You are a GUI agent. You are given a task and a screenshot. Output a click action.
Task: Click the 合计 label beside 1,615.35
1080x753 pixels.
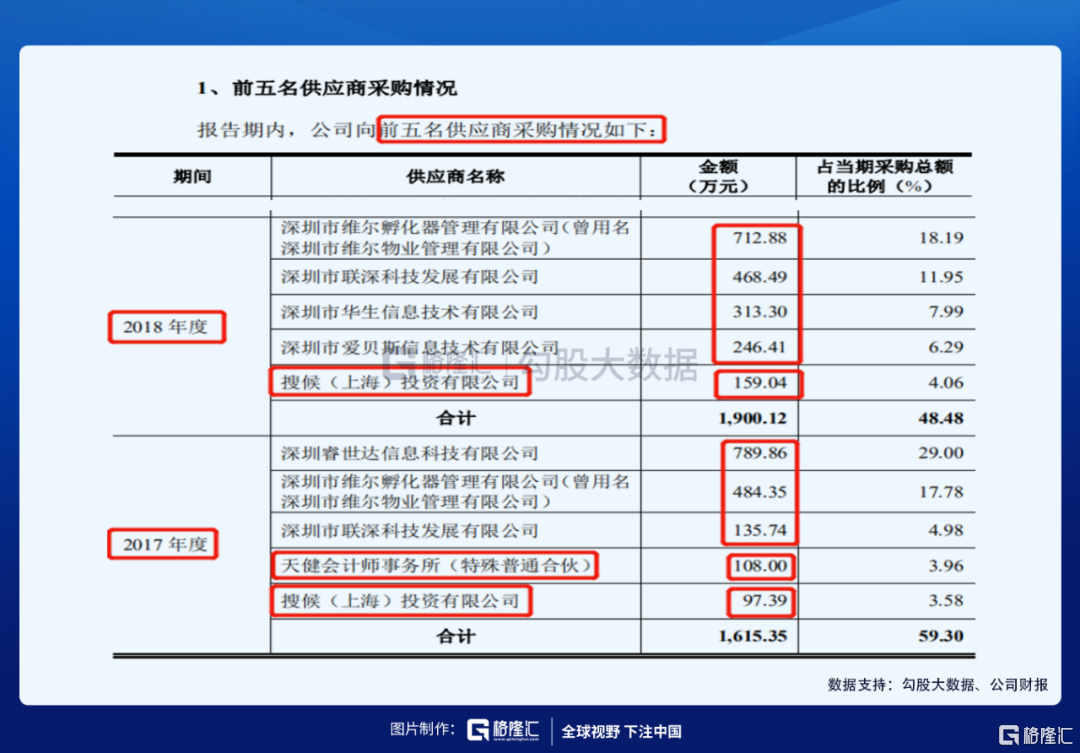coord(455,636)
